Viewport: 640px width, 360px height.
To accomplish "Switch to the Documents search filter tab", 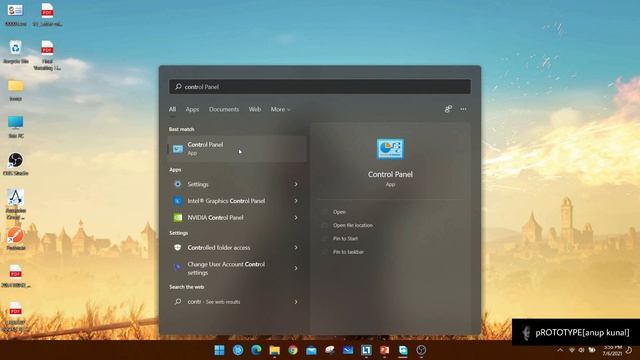I will [224, 109].
